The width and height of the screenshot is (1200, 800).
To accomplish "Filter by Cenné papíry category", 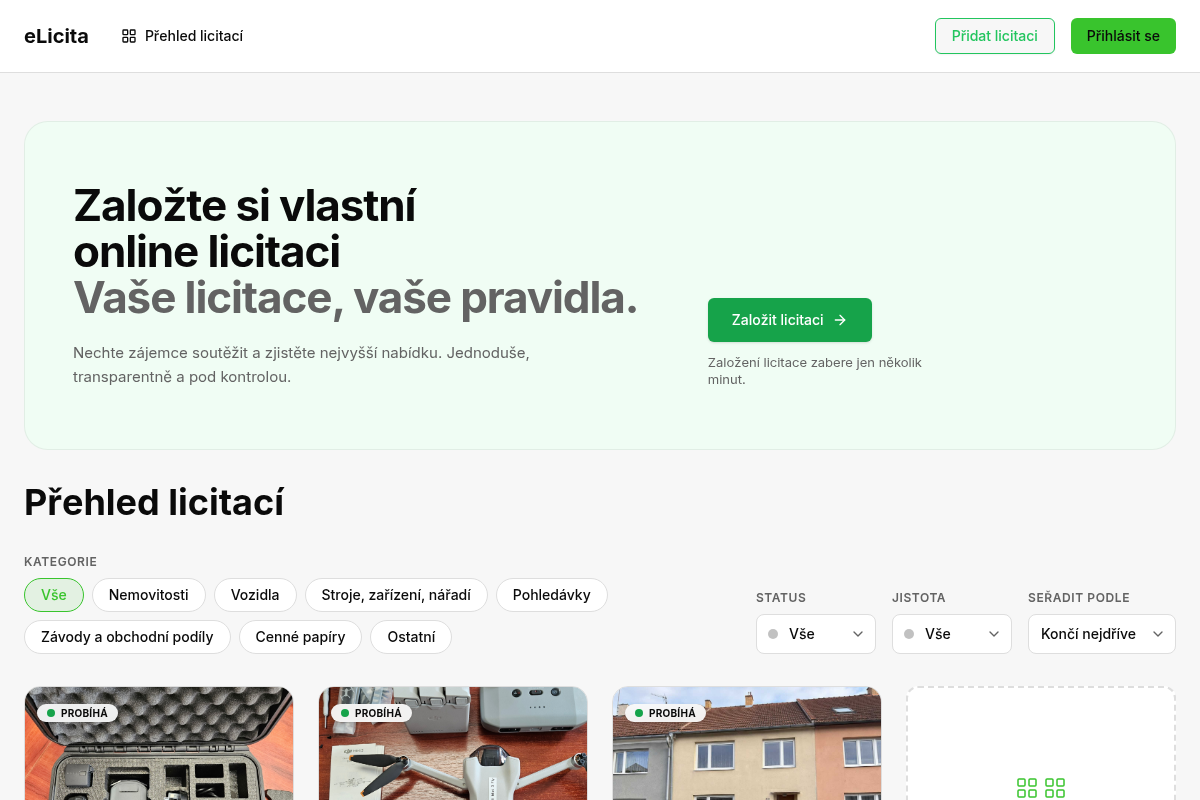I will [300, 637].
